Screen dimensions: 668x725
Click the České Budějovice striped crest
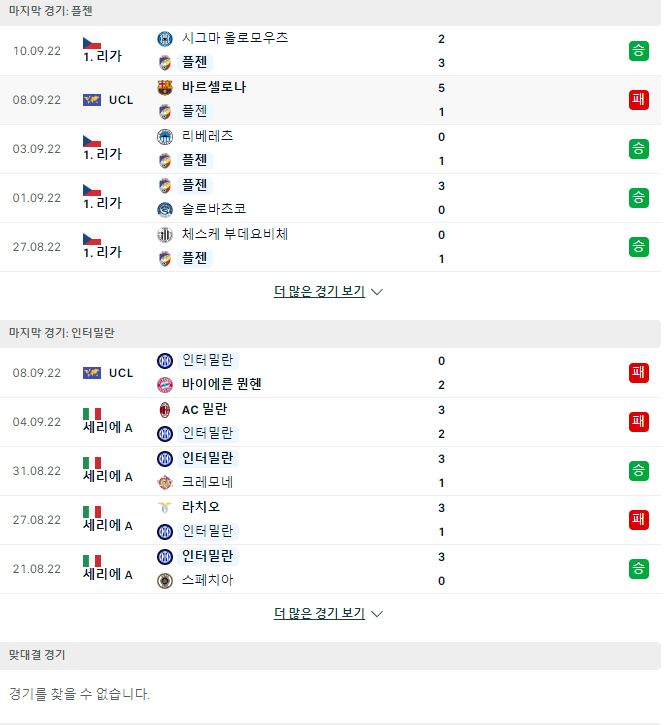pos(165,234)
